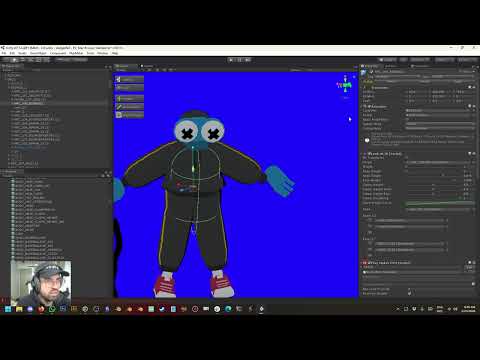Select the highlighted row in the Hierarchy
The image size is (480, 360).
pyautogui.click(x=55, y=103)
